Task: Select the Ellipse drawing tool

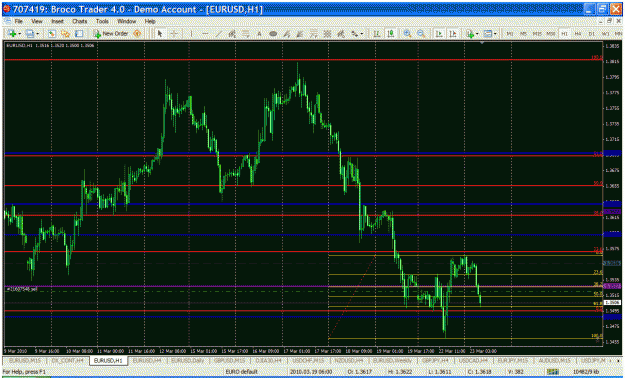Action: 273,34
